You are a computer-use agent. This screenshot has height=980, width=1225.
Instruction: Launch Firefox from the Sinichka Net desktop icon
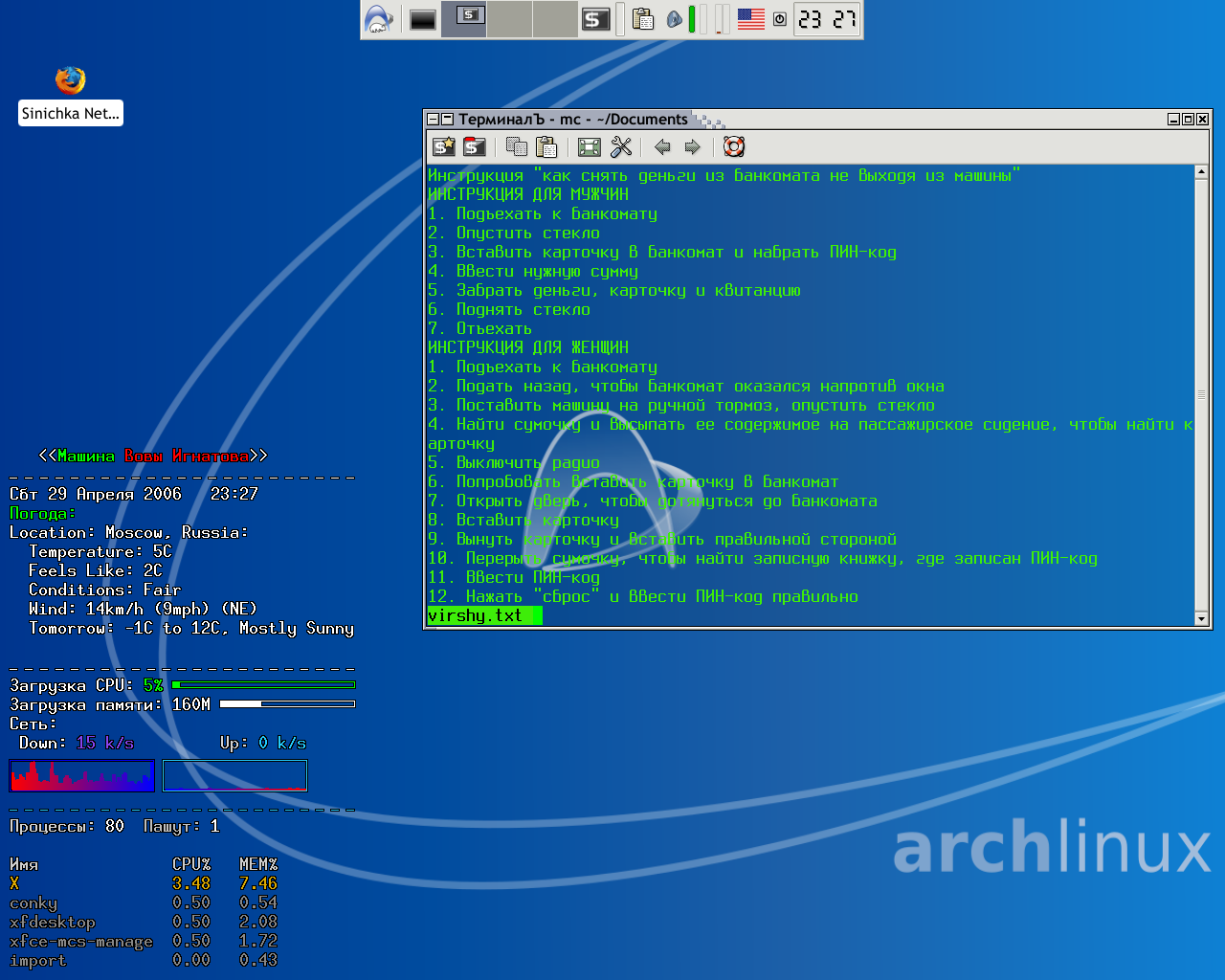(x=70, y=80)
